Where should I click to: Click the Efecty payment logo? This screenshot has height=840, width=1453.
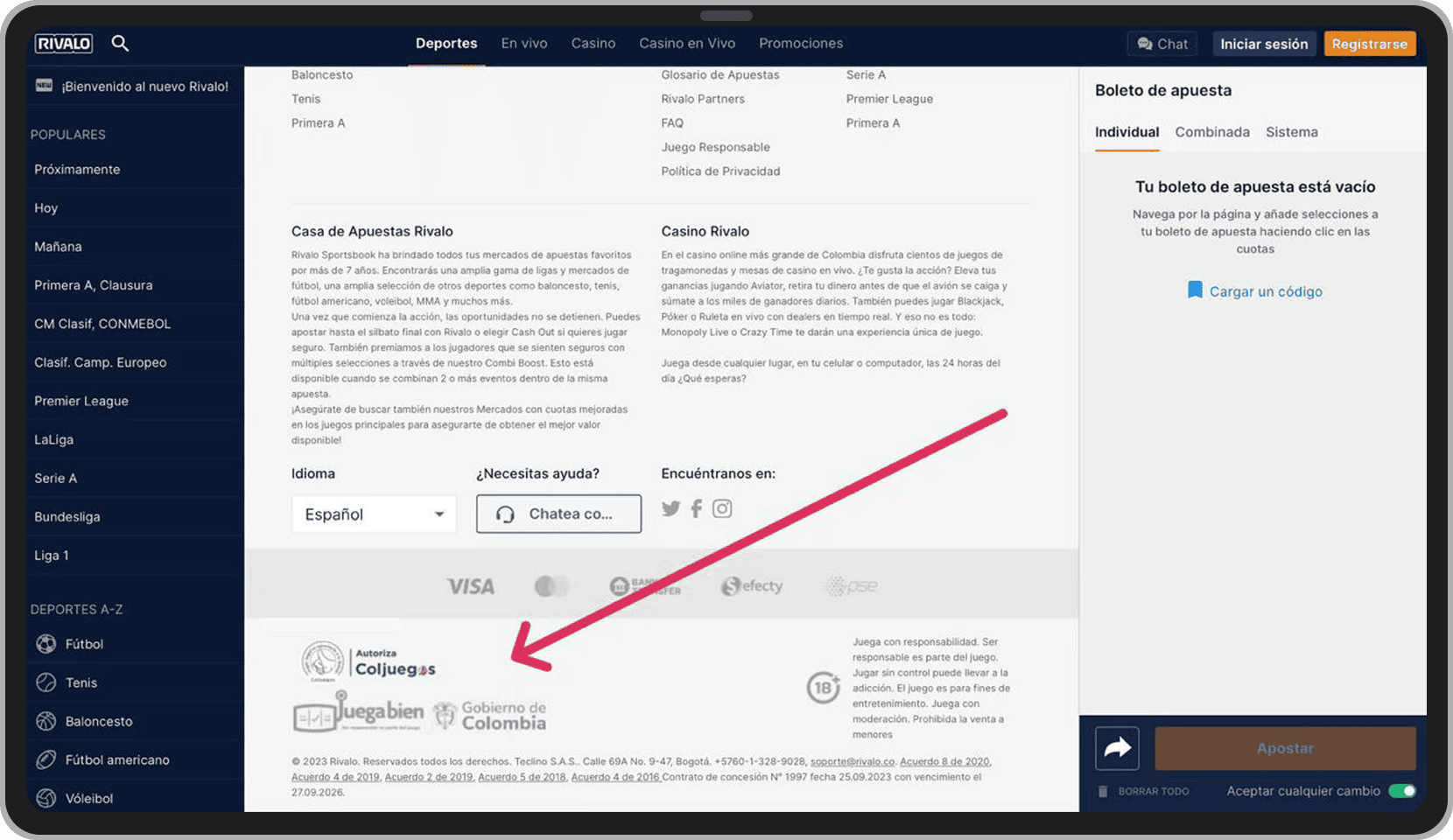point(752,586)
